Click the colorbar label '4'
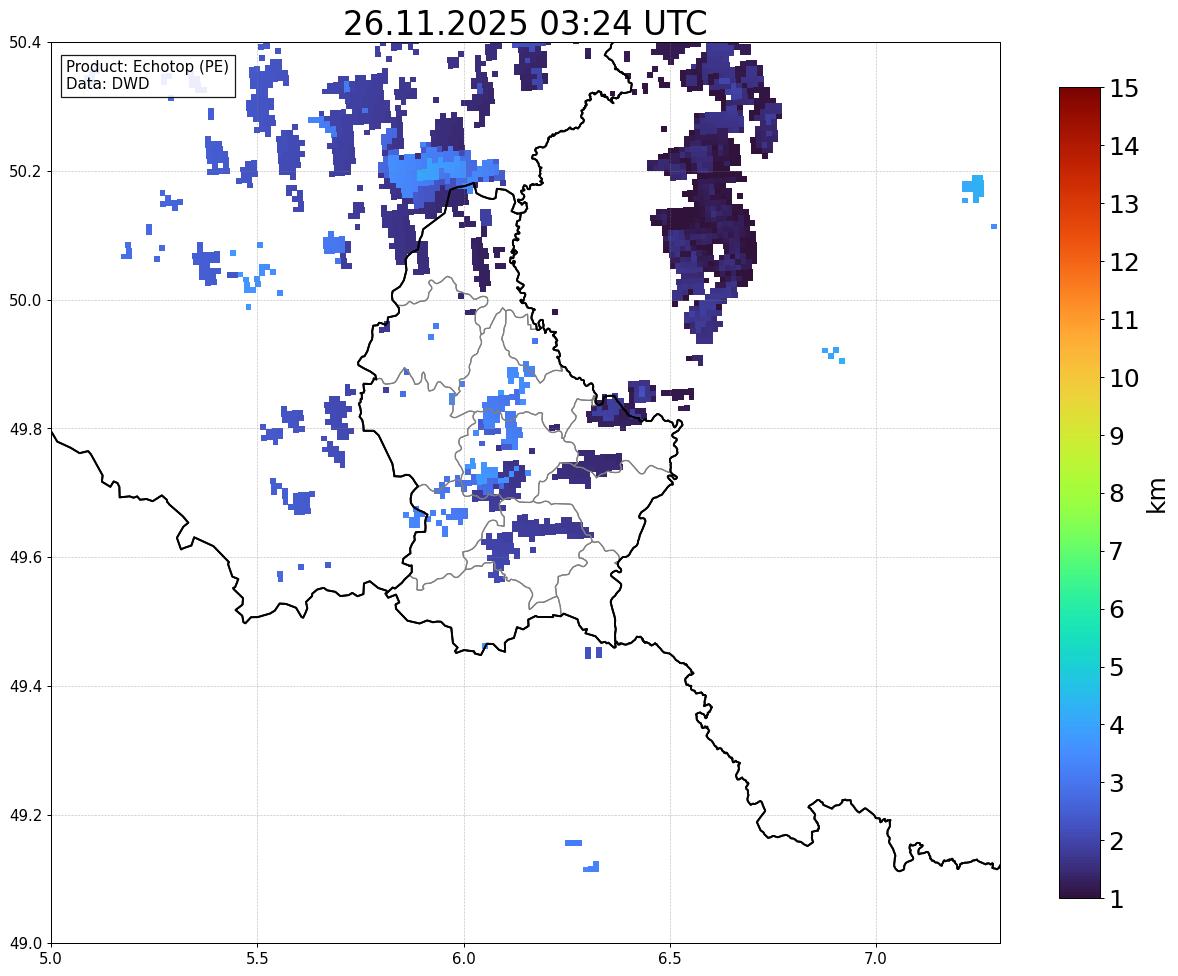Viewport: 1178px width, 976px height. 1117,725
